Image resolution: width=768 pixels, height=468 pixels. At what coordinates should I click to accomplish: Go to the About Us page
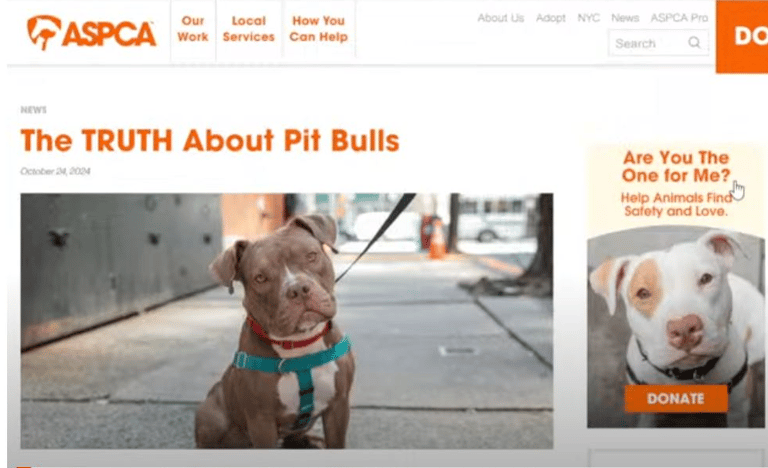point(501,18)
